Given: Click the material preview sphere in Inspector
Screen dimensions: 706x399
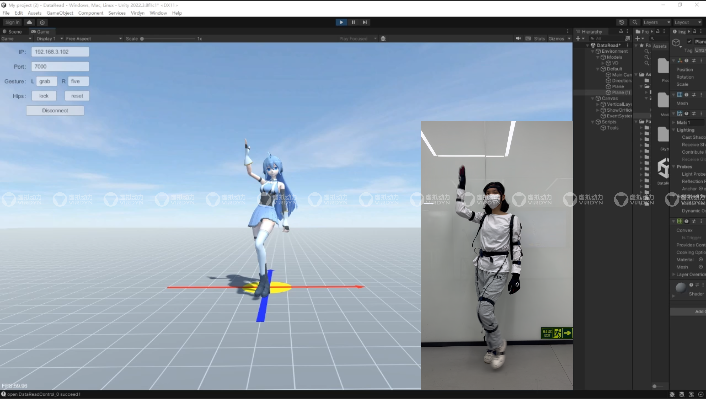Looking at the screenshot, I should click(x=681, y=287).
